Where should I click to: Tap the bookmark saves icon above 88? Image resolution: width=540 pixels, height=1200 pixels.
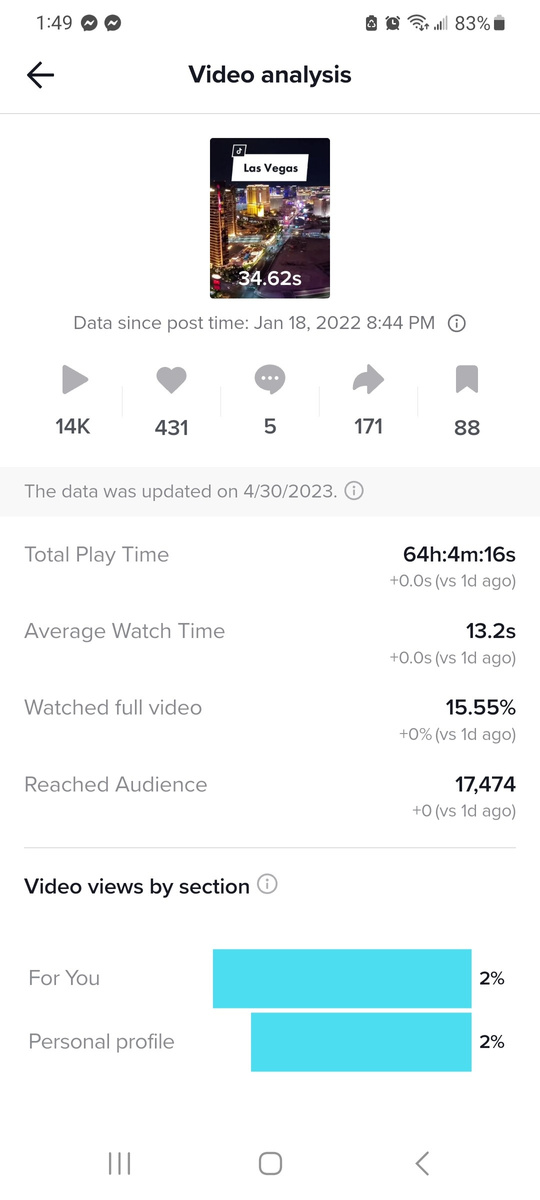click(x=467, y=380)
